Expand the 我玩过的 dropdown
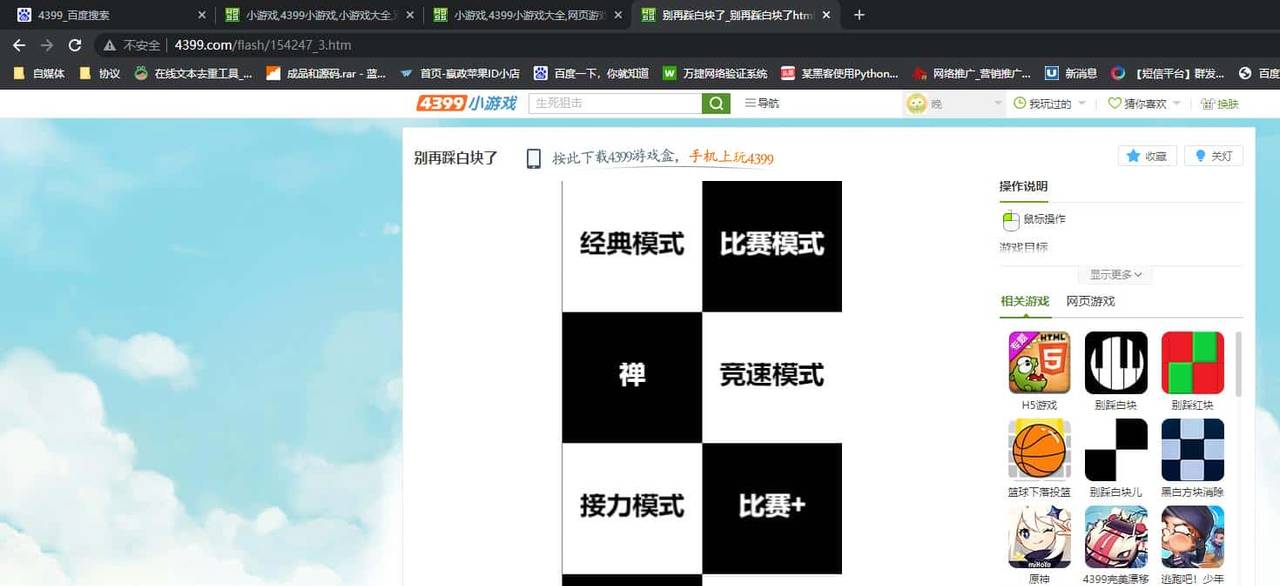Viewport: 1280px width, 586px height. pos(1048,102)
